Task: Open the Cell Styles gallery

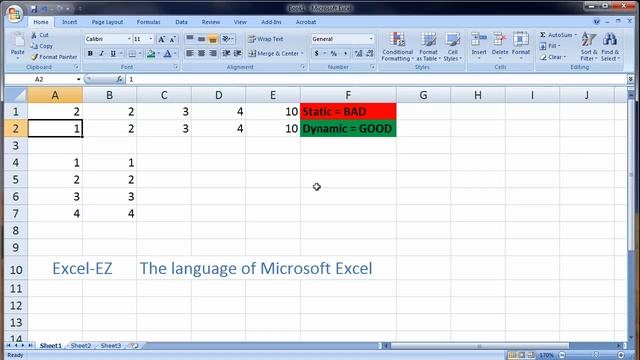Action: tap(453, 47)
